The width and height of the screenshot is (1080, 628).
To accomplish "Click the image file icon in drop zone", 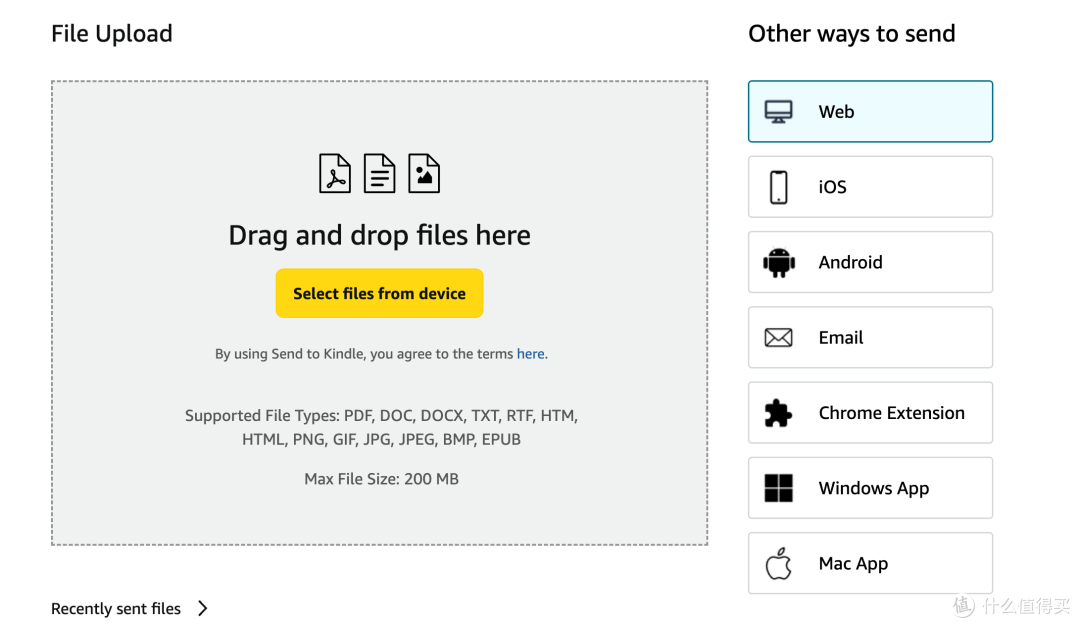I will [x=424, y=173].
